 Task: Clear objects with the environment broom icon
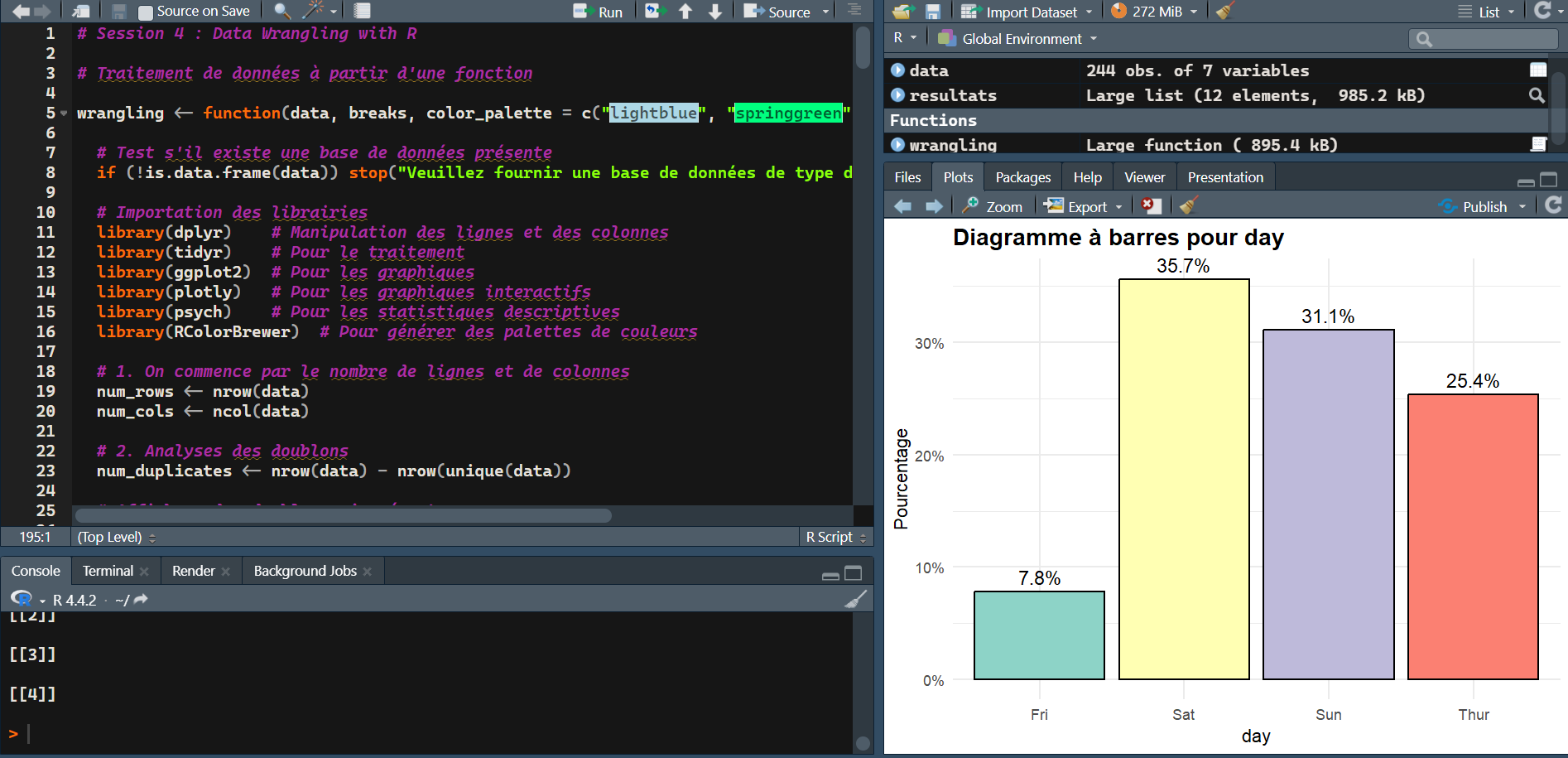(x=1224, y=11)
